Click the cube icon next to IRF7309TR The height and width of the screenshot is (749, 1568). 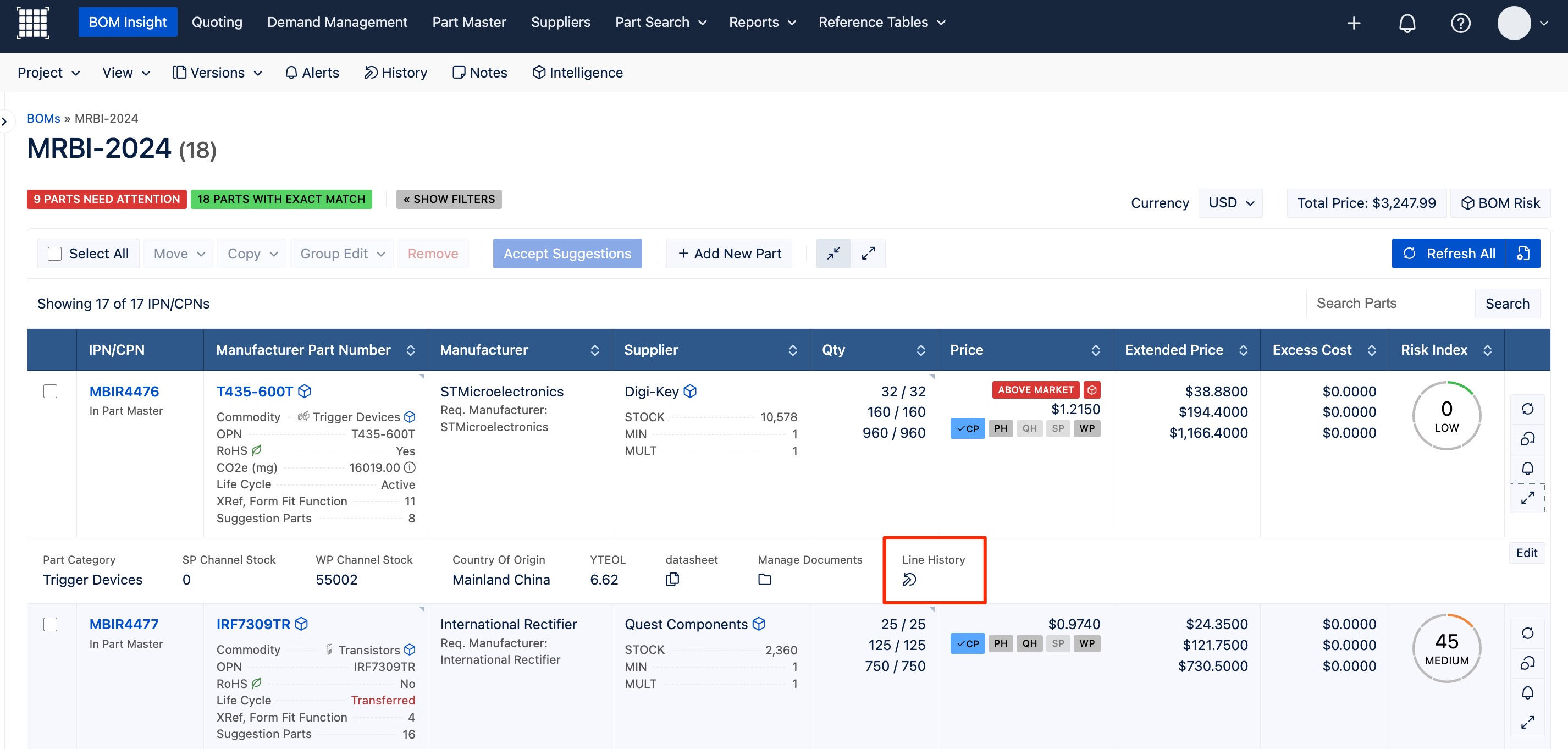[x=301, y=624]
